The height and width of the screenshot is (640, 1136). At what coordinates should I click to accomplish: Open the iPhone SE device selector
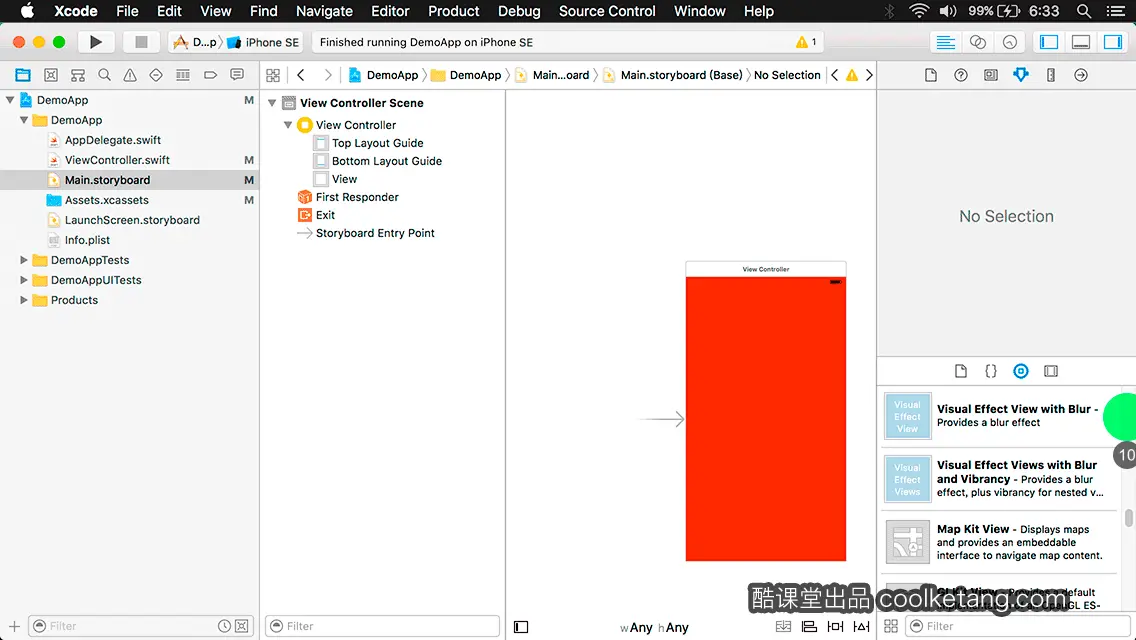point(264,42)
